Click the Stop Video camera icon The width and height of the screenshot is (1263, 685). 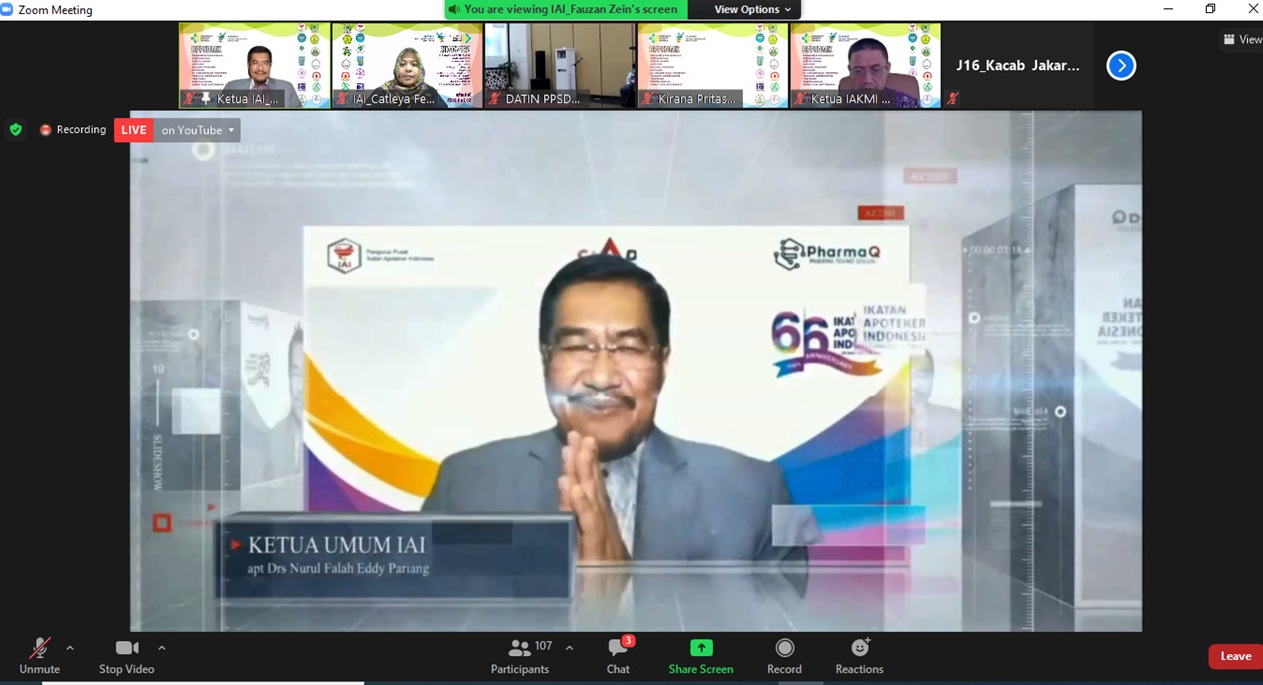pos(126,648)
